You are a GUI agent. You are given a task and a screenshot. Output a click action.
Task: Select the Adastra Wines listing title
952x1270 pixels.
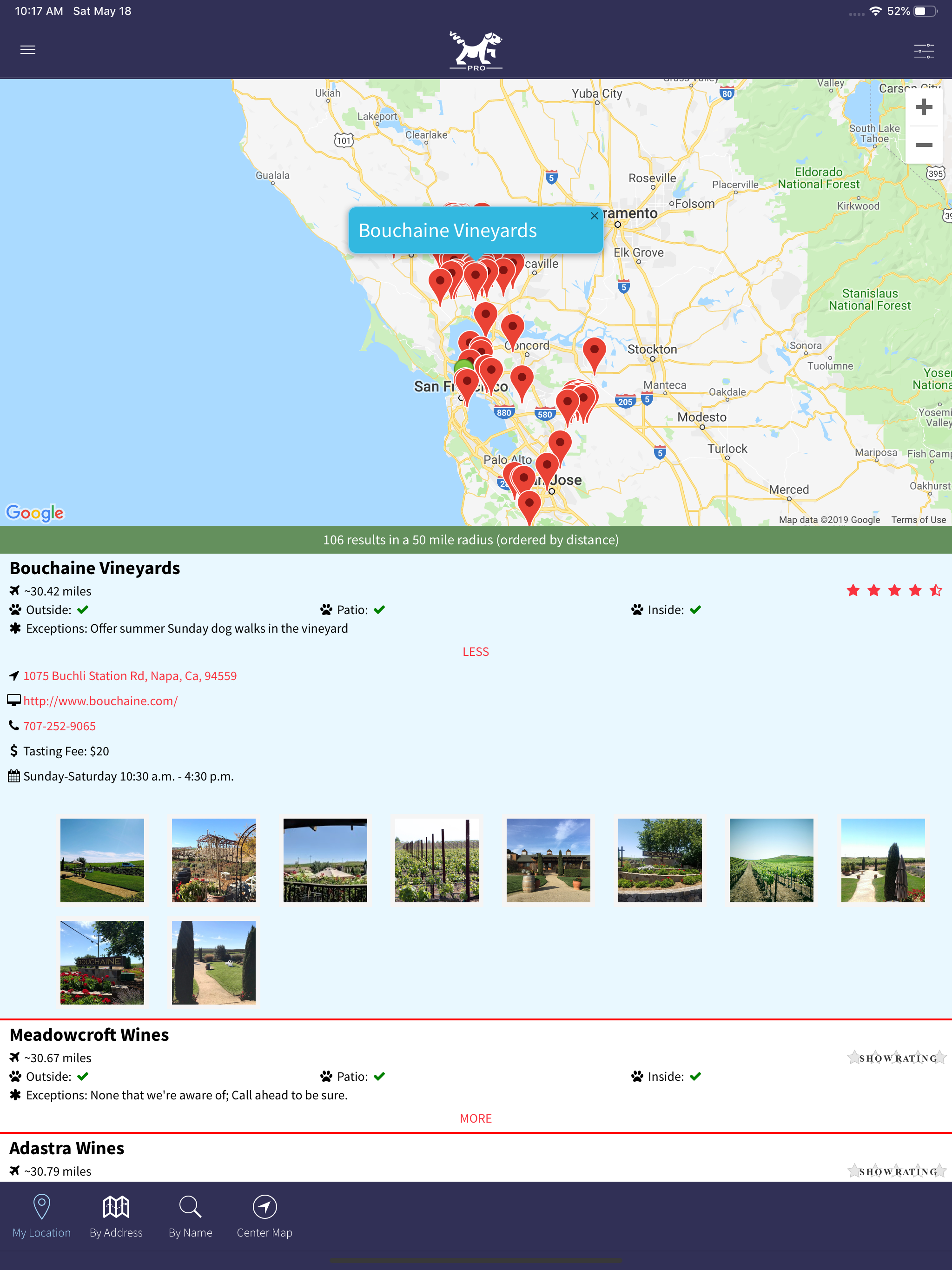coord(66,1148)
